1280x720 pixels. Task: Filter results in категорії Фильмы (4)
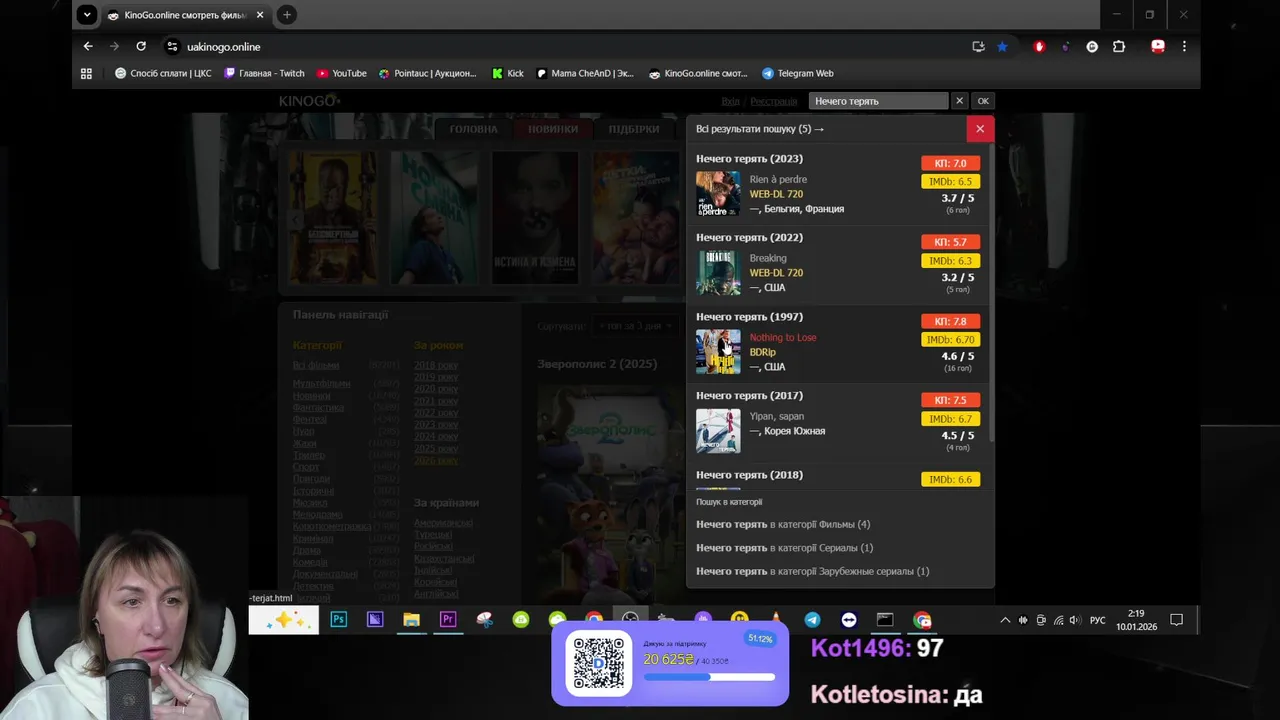pyautogui.click(x=783, y=524)
